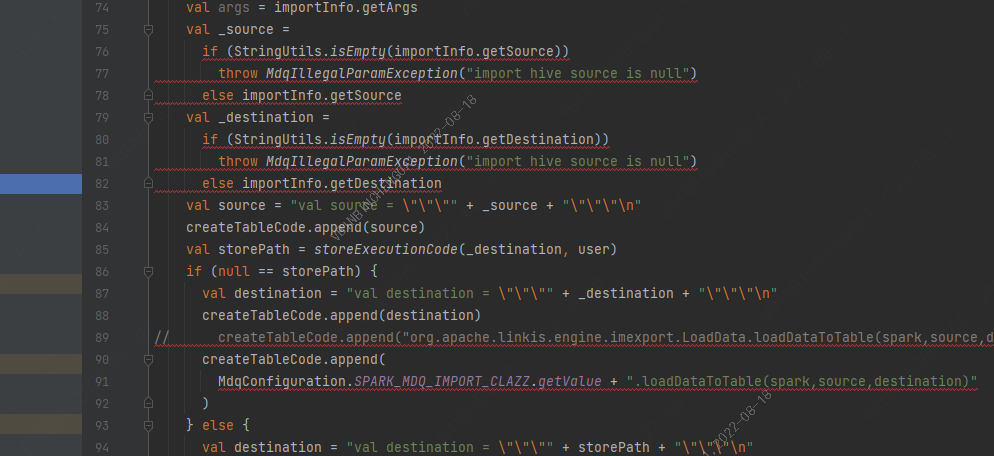This screenshot has height=456, width=994.
Task: Click the throw keyword on line 81
Action: (x=238, y=162)
